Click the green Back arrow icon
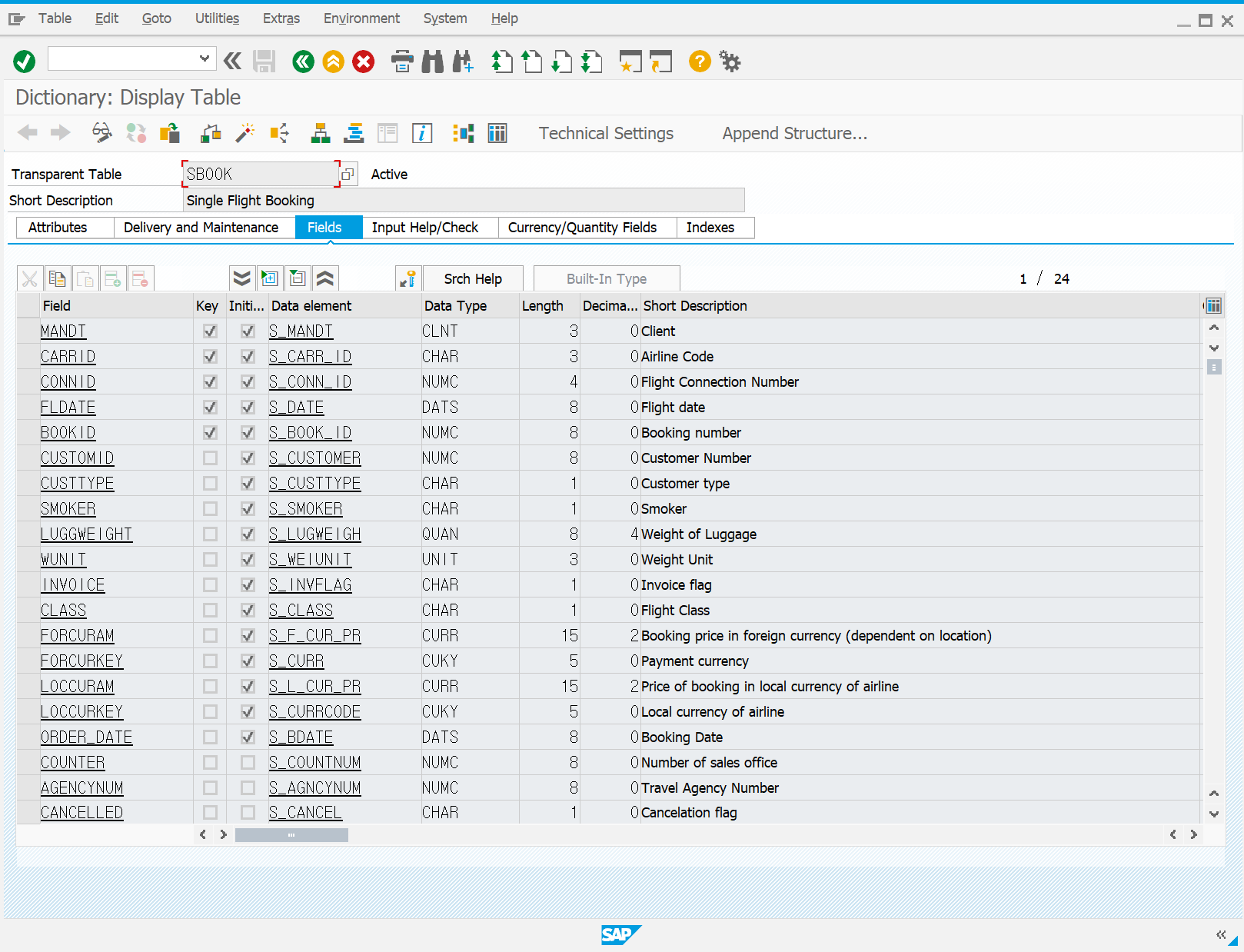 304,61
